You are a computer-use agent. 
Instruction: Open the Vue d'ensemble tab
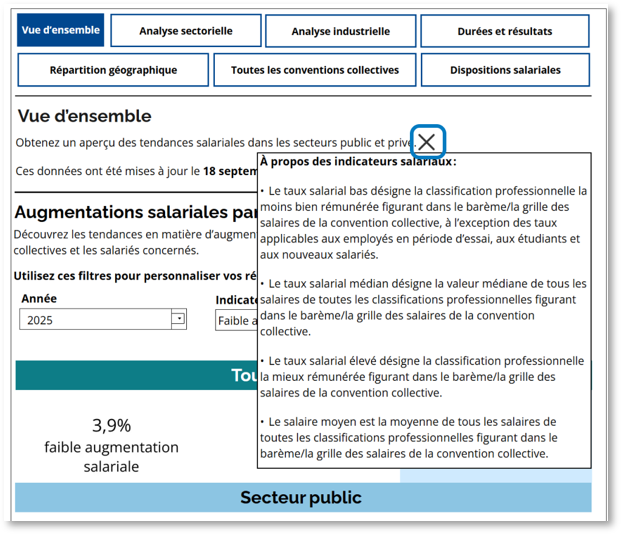pos(61,30)
